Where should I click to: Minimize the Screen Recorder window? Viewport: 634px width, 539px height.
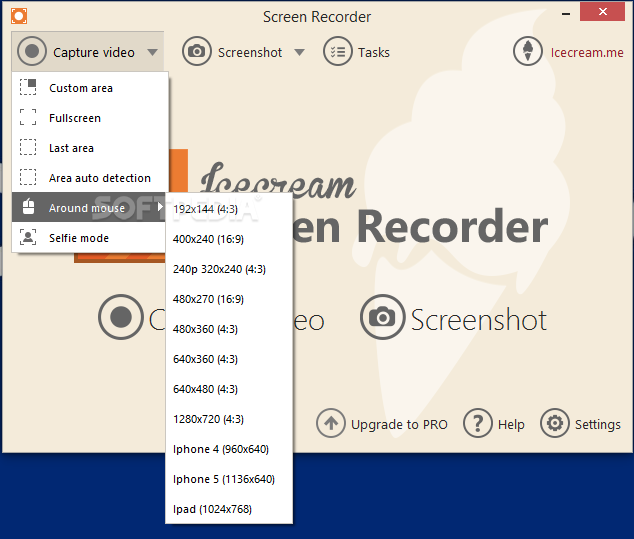pyautogui.click(x=566, y=14)
